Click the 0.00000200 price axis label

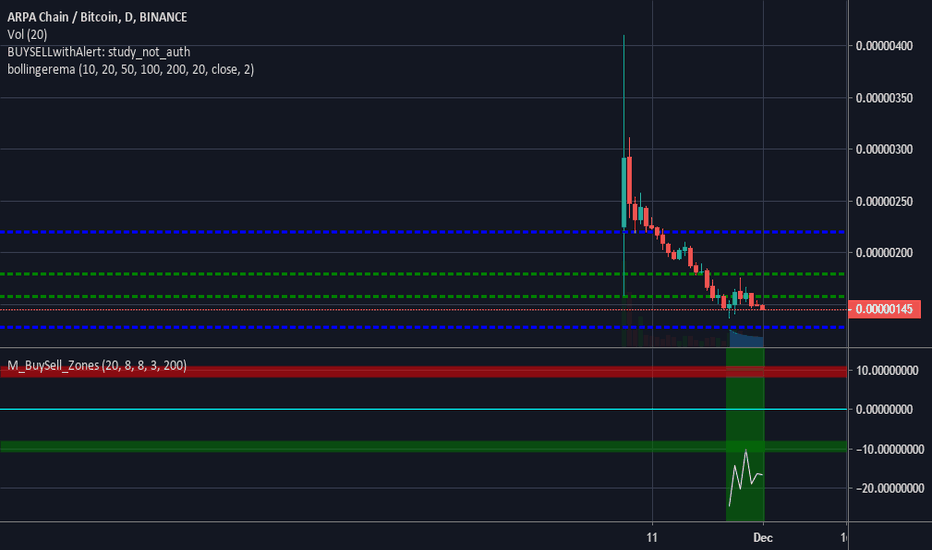[x=884, y=253]
